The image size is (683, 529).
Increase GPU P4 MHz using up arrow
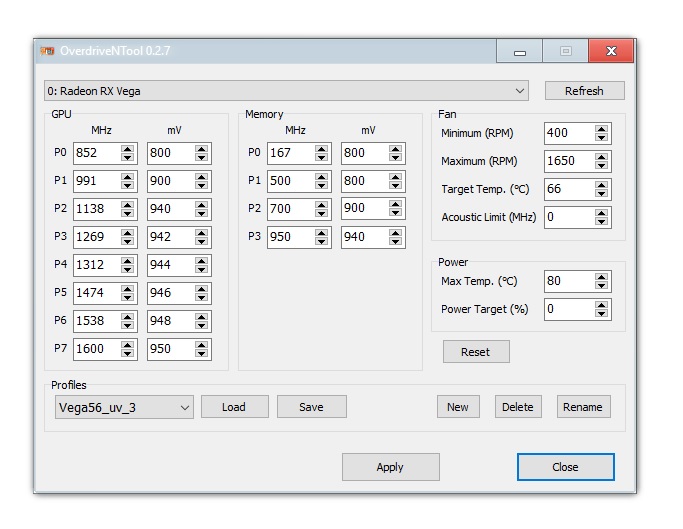[x=128, y=261]
